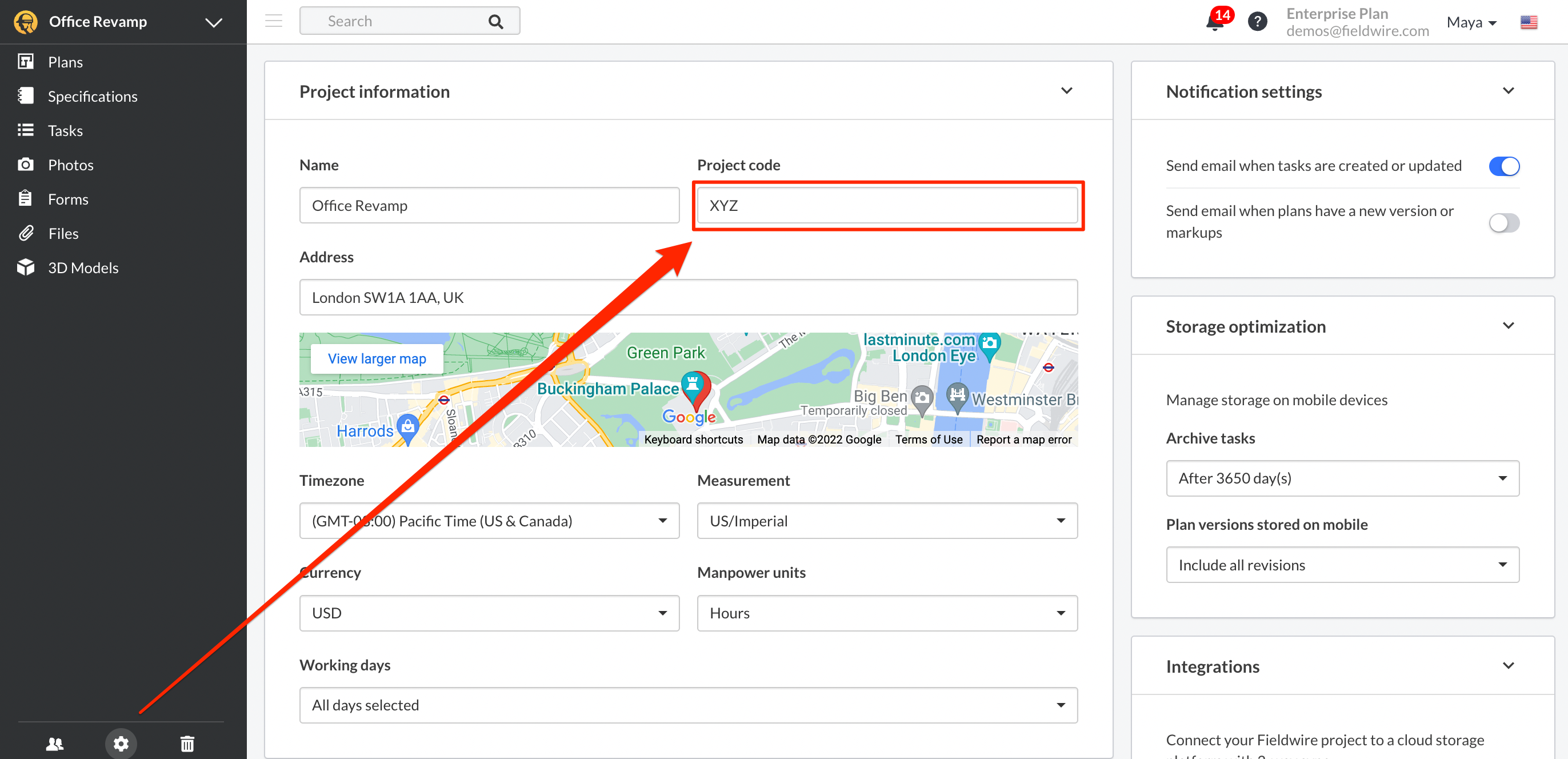Open Plan versions stored on mobile dropdown
1568x759 pixels.
[1342, 565]
